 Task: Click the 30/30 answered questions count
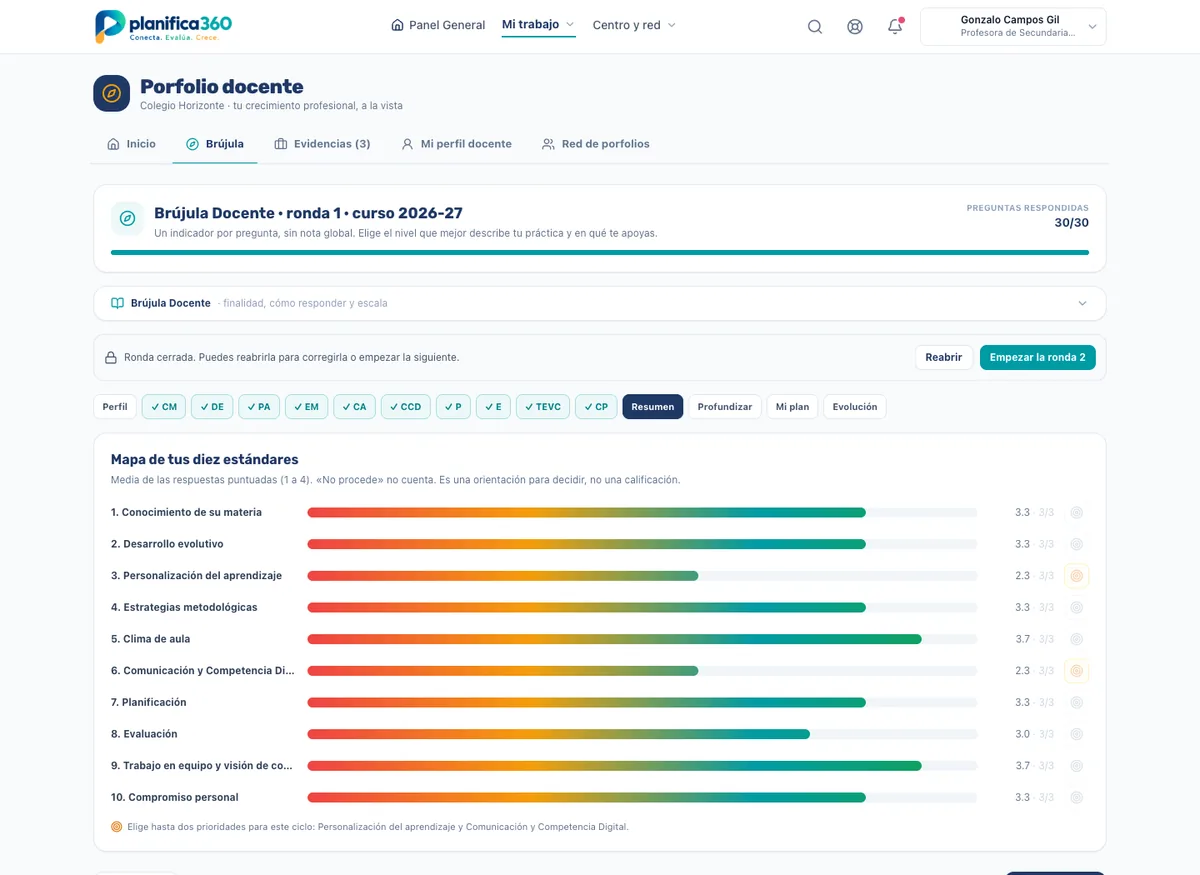click(1071, 223)
